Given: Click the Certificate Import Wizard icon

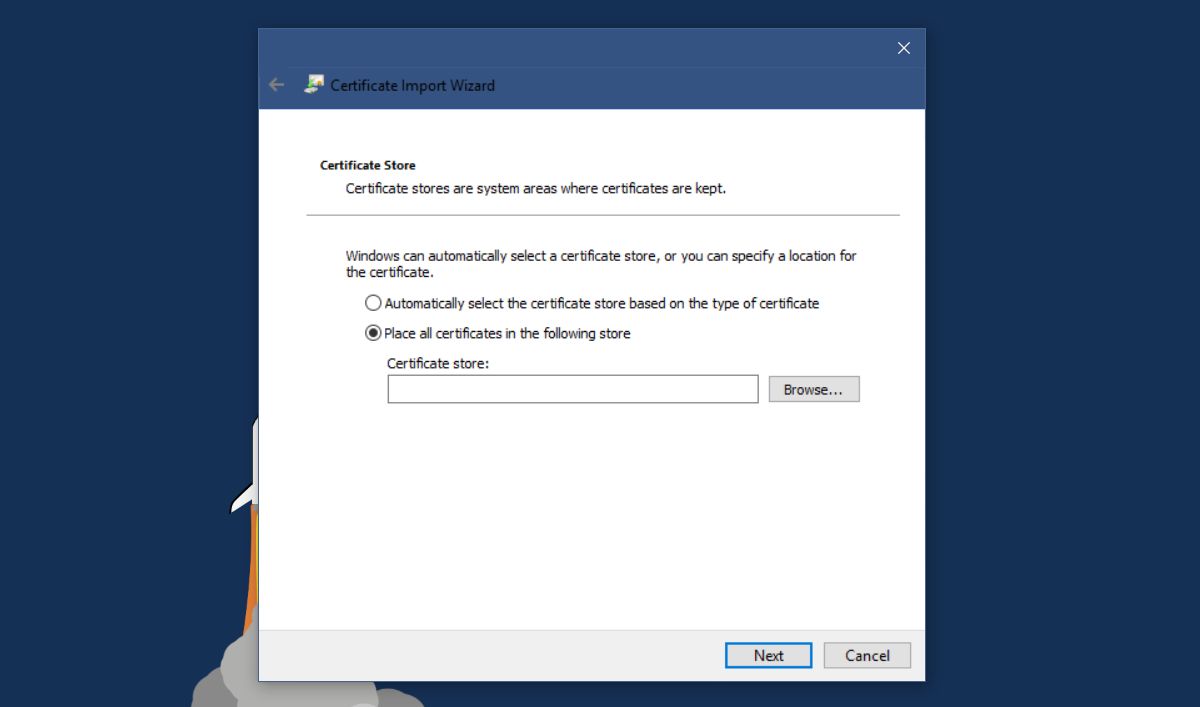Looking at the screenshot, I should pos(314,85).
